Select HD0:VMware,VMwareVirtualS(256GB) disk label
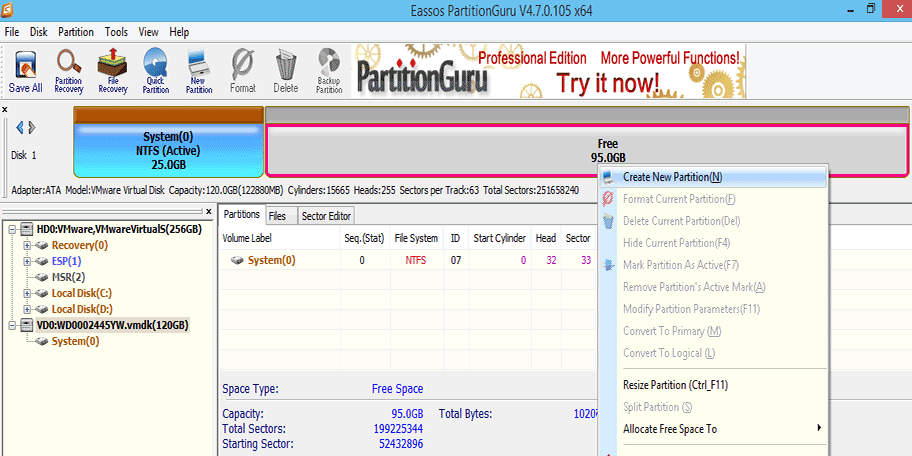Viewport: 912px width, 456px height. pos(119,229)
